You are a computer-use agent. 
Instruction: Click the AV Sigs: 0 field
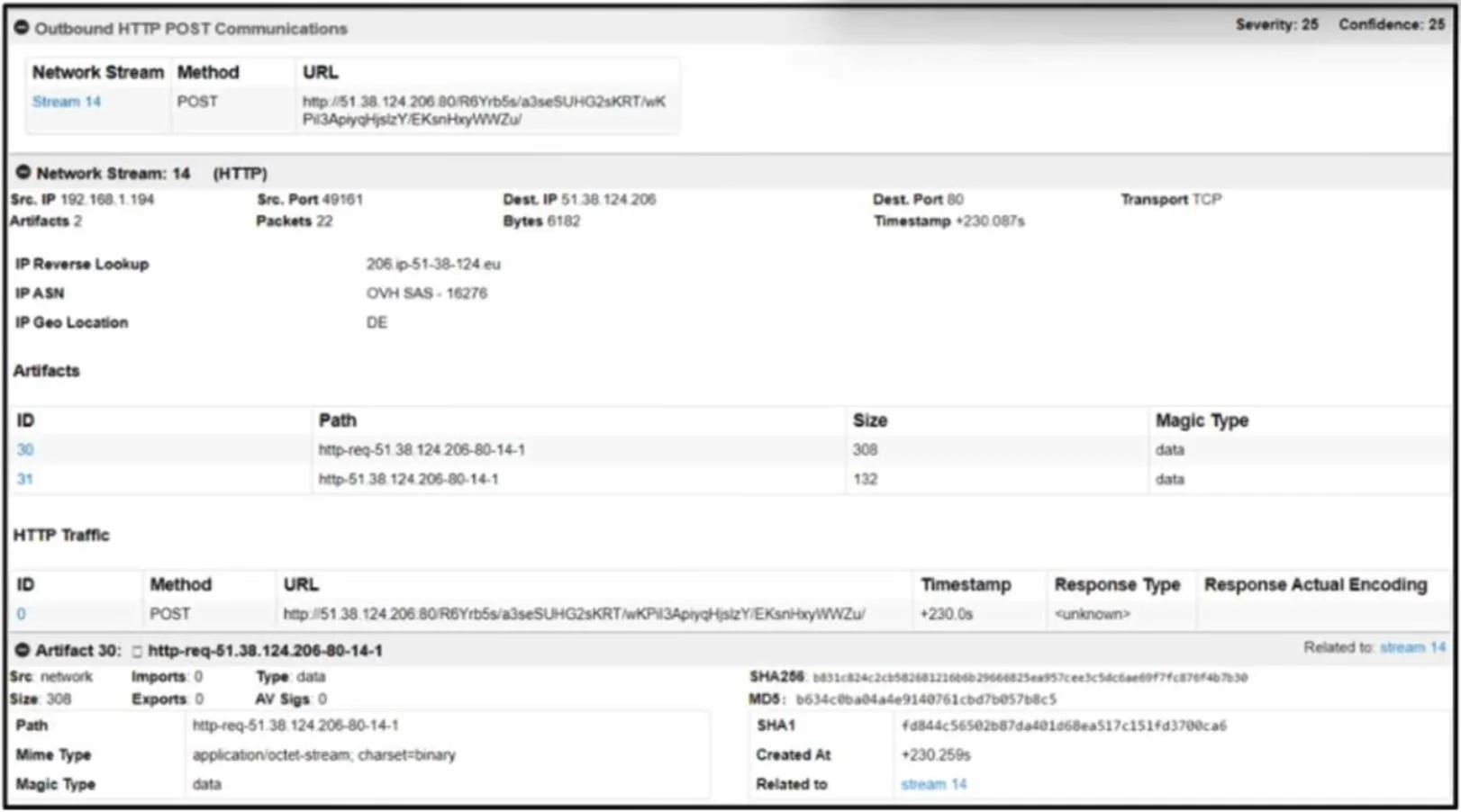(x=291, y=699)
